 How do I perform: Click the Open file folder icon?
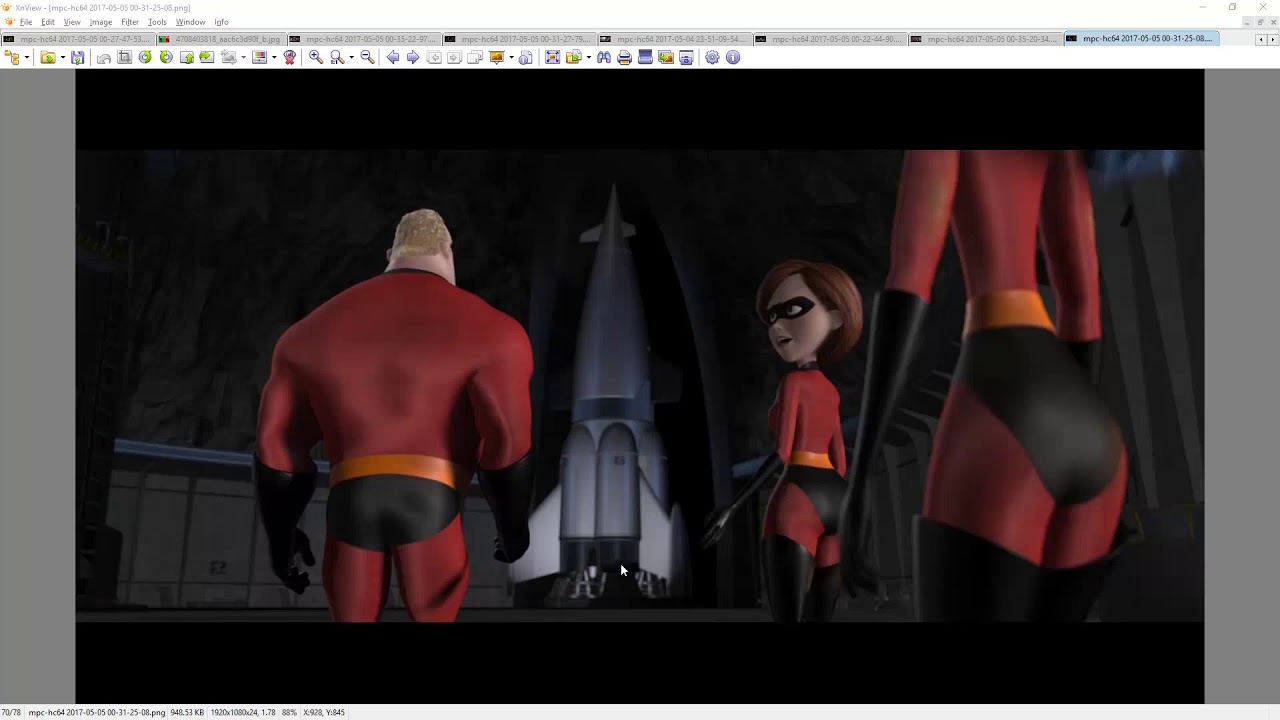(x=47, y=58)
